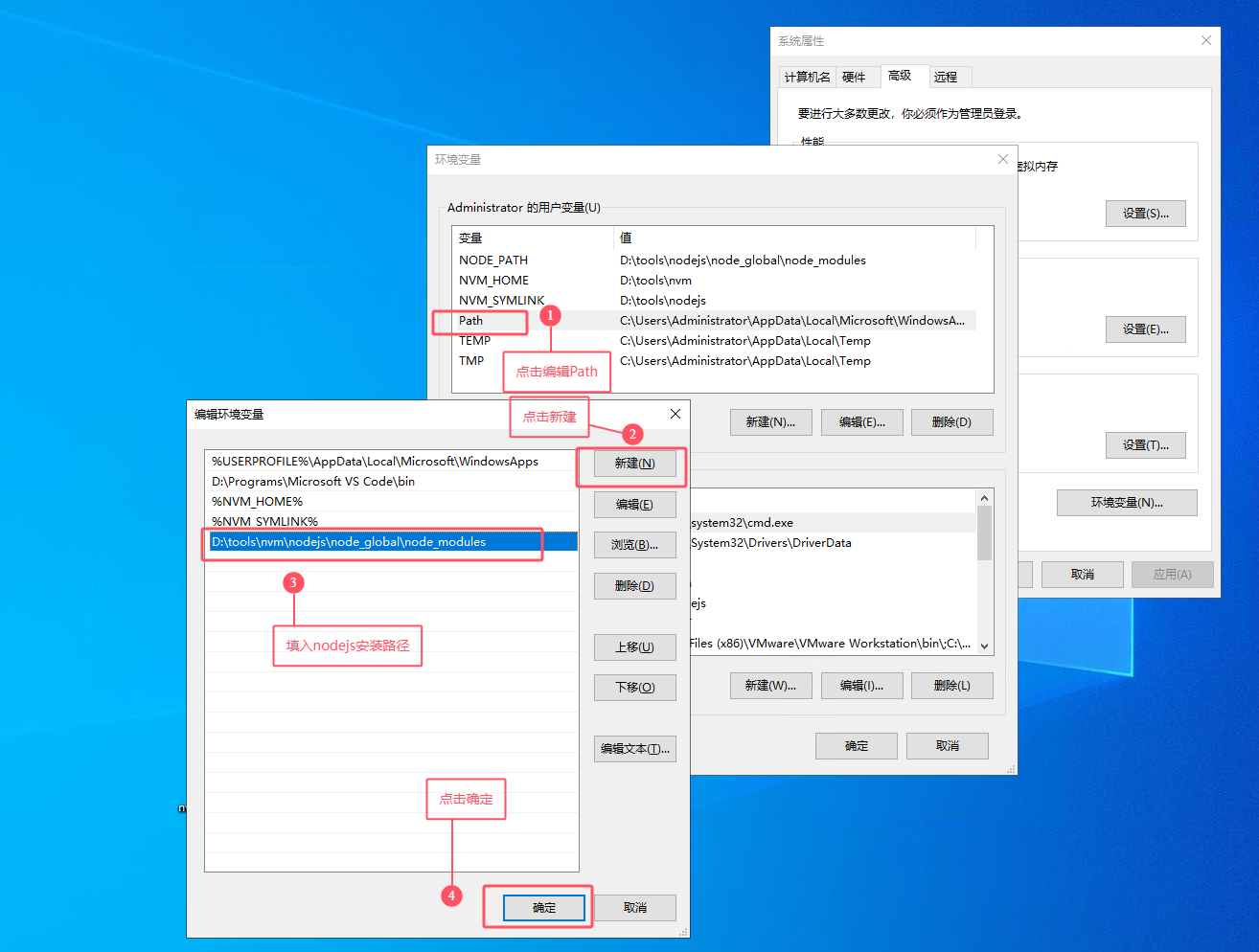This screenshot has width=1259, height=952.
Task: Select the NODE_PATH user variable row
Action: point(493,261)
